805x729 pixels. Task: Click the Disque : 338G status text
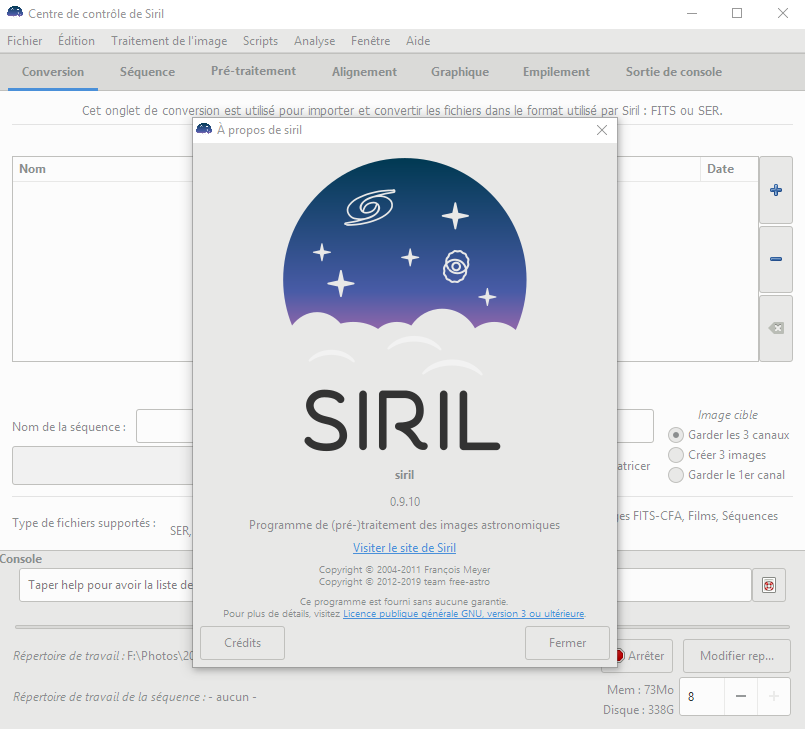coord(638,710)
